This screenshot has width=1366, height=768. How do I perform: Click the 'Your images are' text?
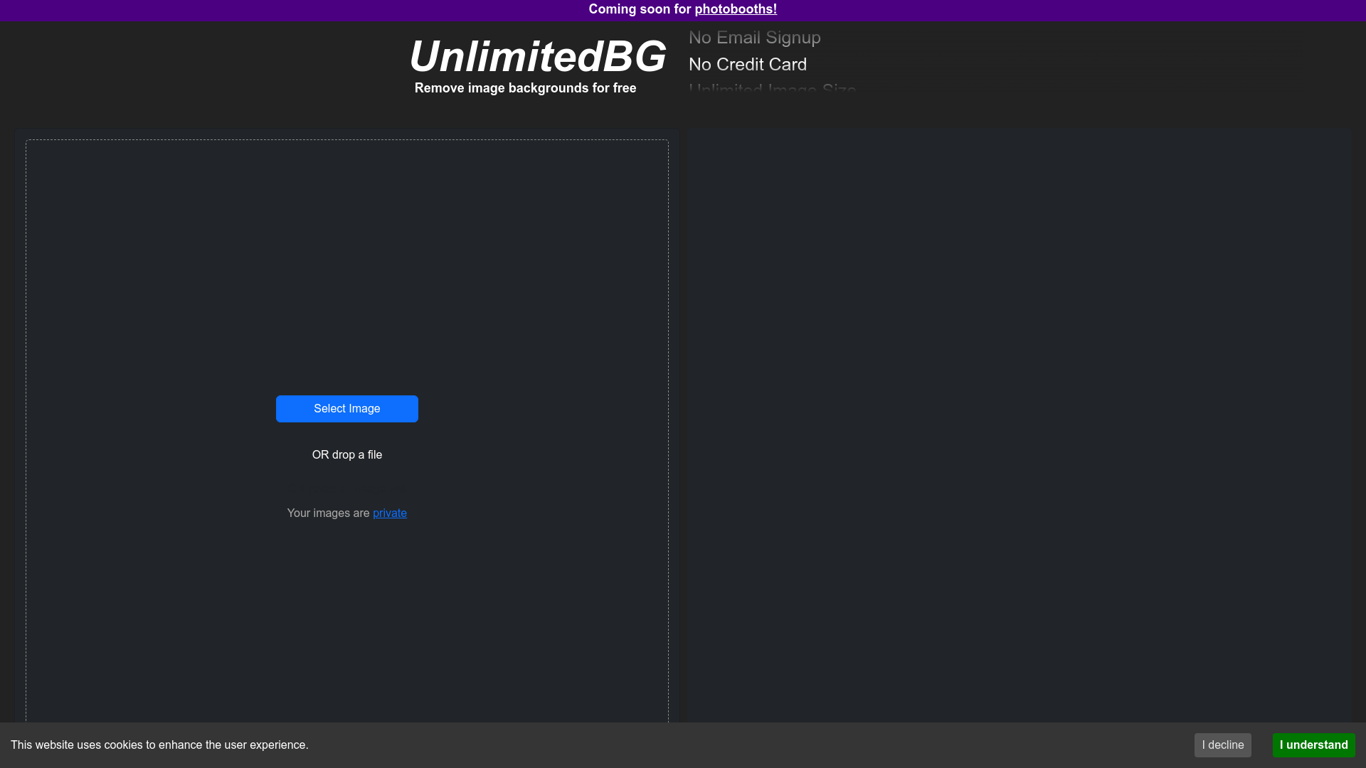pos(328,513)
